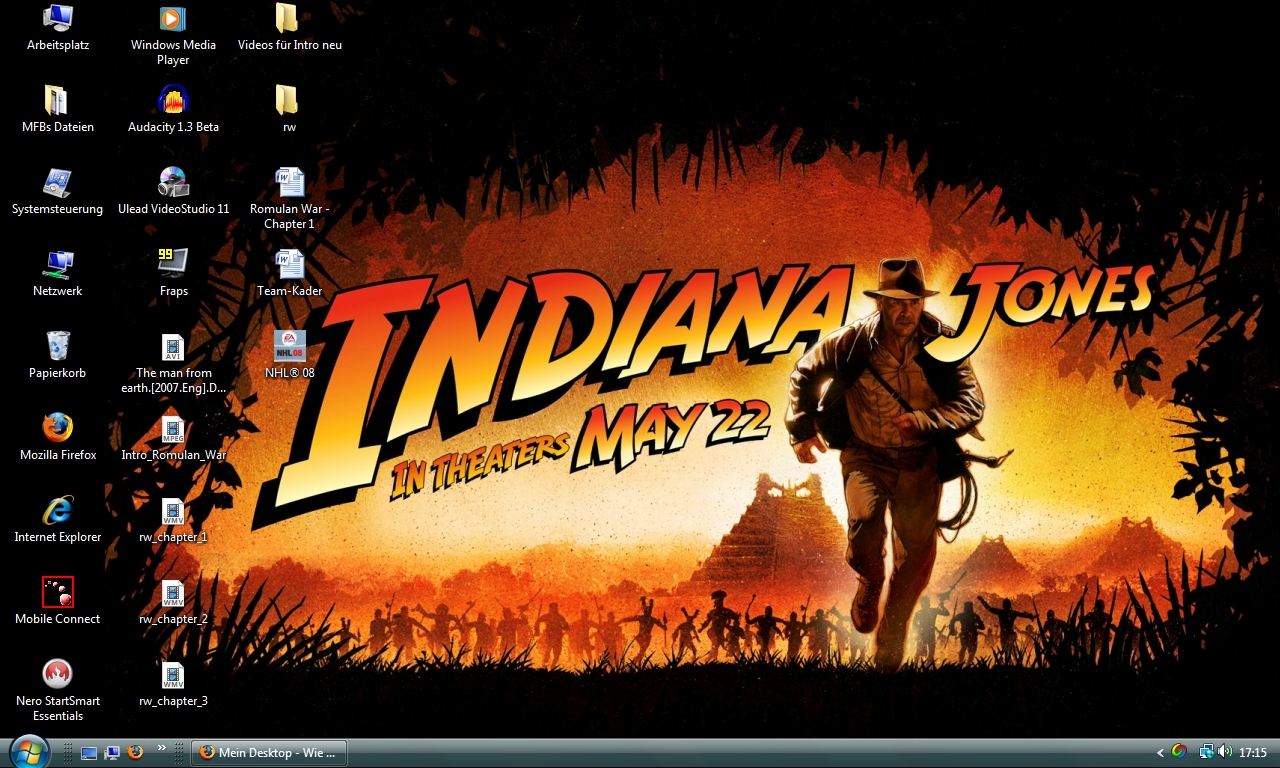The image size is (1280, 768).
Task: Click the Windows Media Player icon
Action: point(173,18)
